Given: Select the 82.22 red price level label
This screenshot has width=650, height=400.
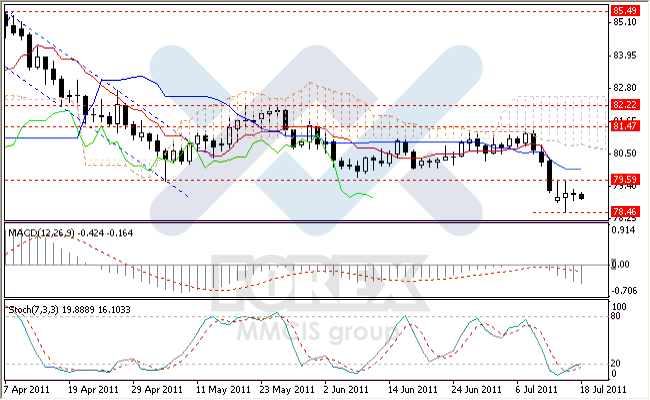Looking at the screenshot, I should (625, 104).
